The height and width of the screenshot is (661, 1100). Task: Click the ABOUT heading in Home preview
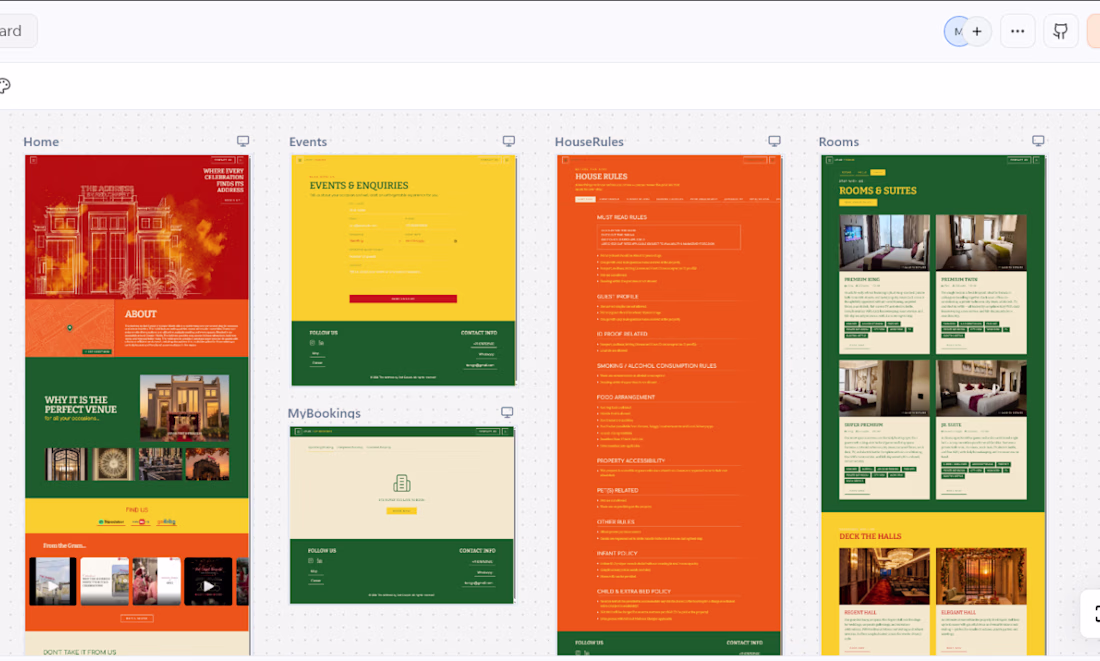pyautogui.click(x=141, y=314)
